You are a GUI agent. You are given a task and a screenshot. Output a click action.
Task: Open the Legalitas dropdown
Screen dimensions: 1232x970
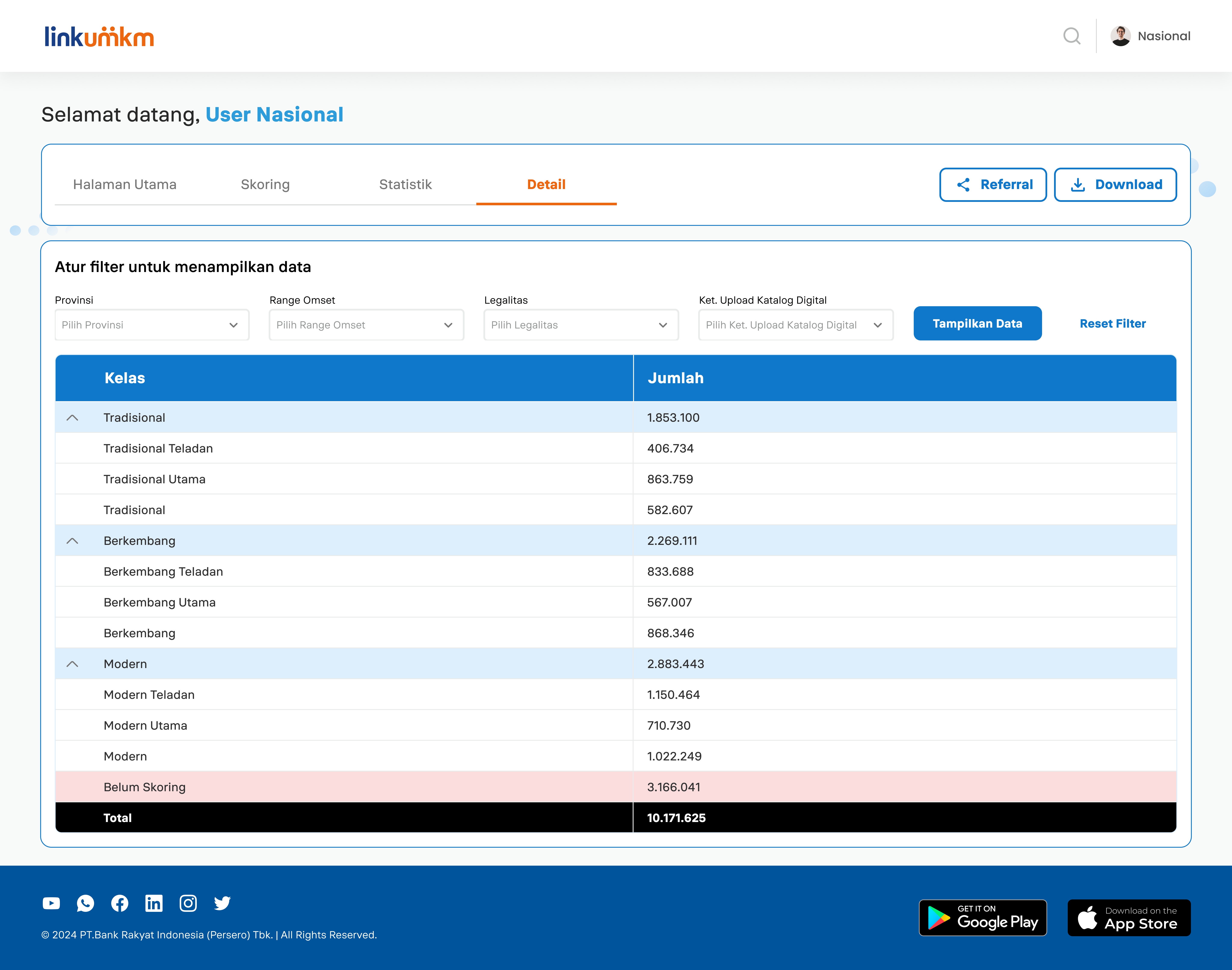pyautogui.click(x=581, y=325)
